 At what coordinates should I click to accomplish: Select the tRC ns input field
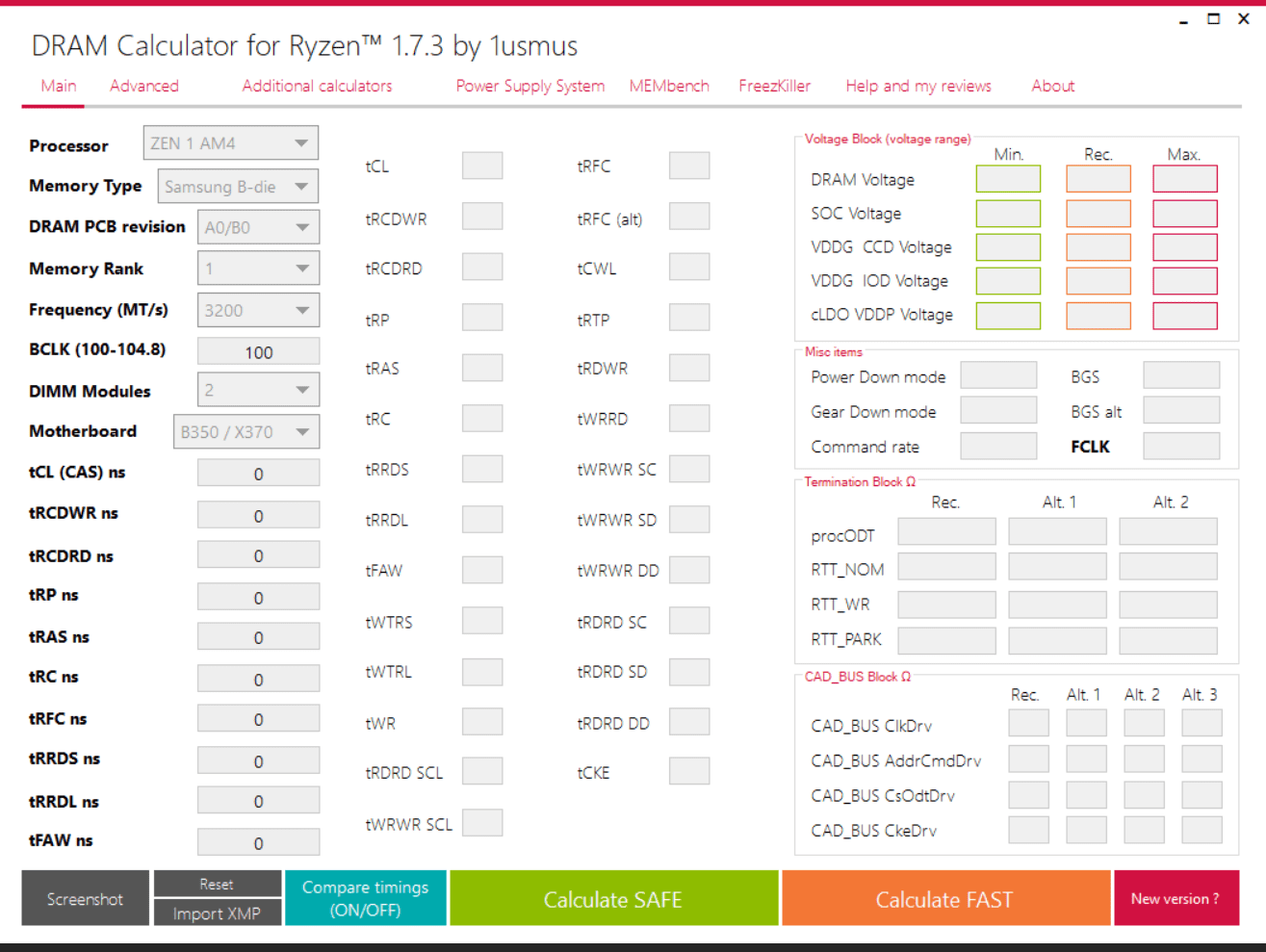[x=258, y=679]
